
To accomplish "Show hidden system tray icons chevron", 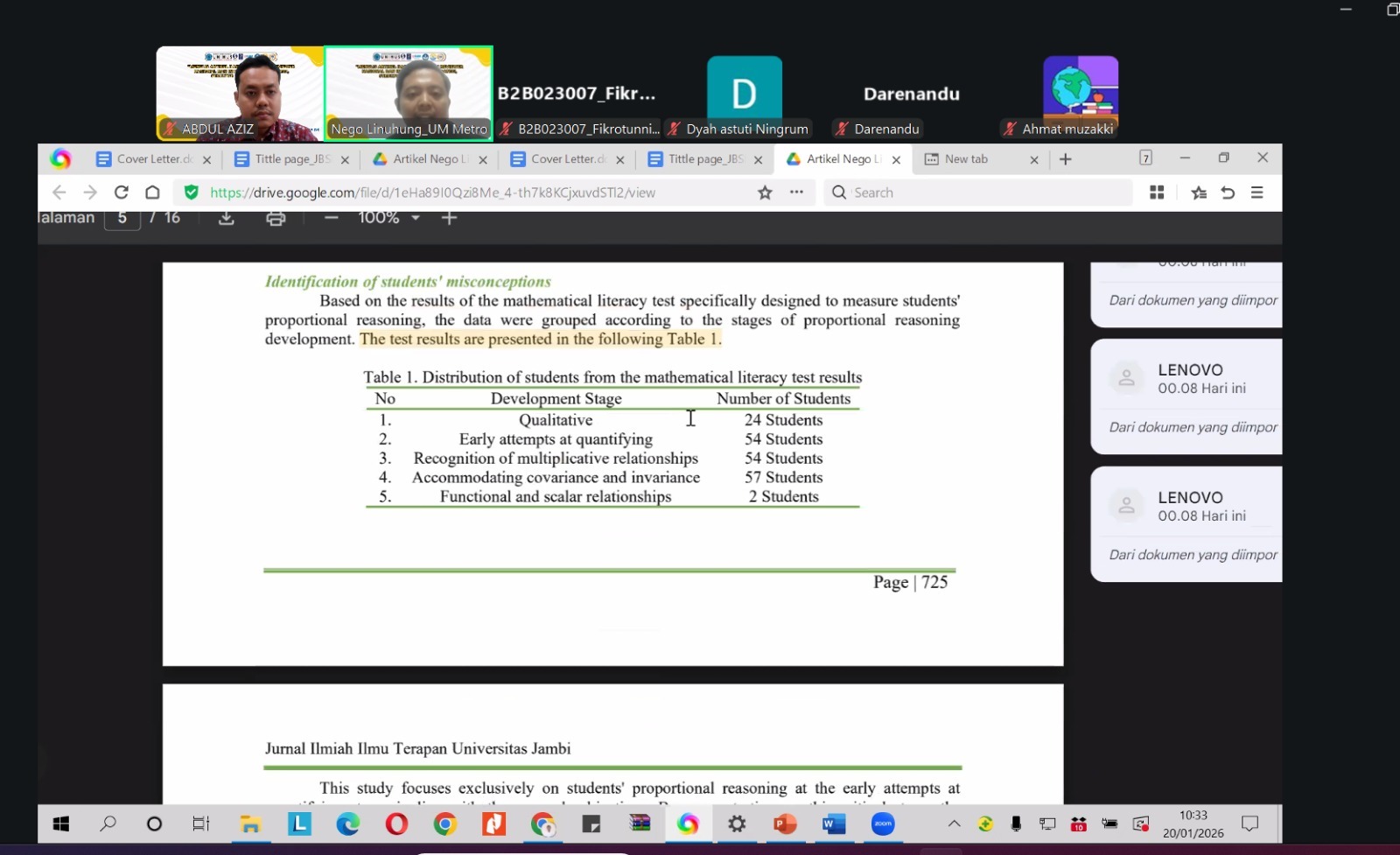I will coord(954,823).
